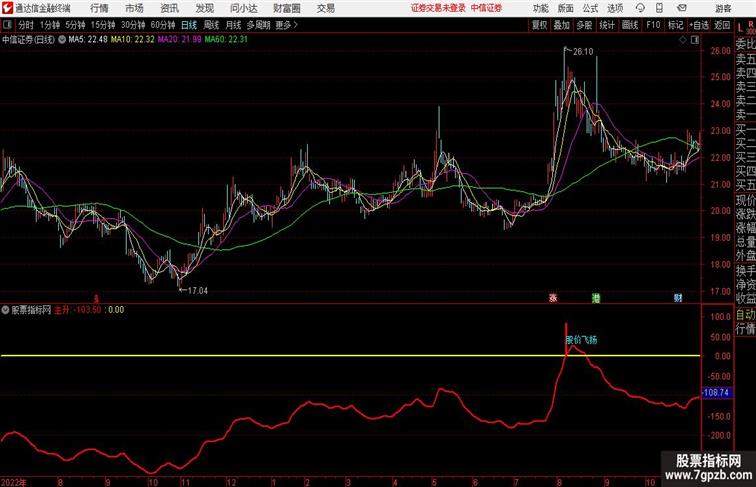Switch to the 5分钟 period tab
This screenshot has width=756, height=487.
(x=75, y=25)
